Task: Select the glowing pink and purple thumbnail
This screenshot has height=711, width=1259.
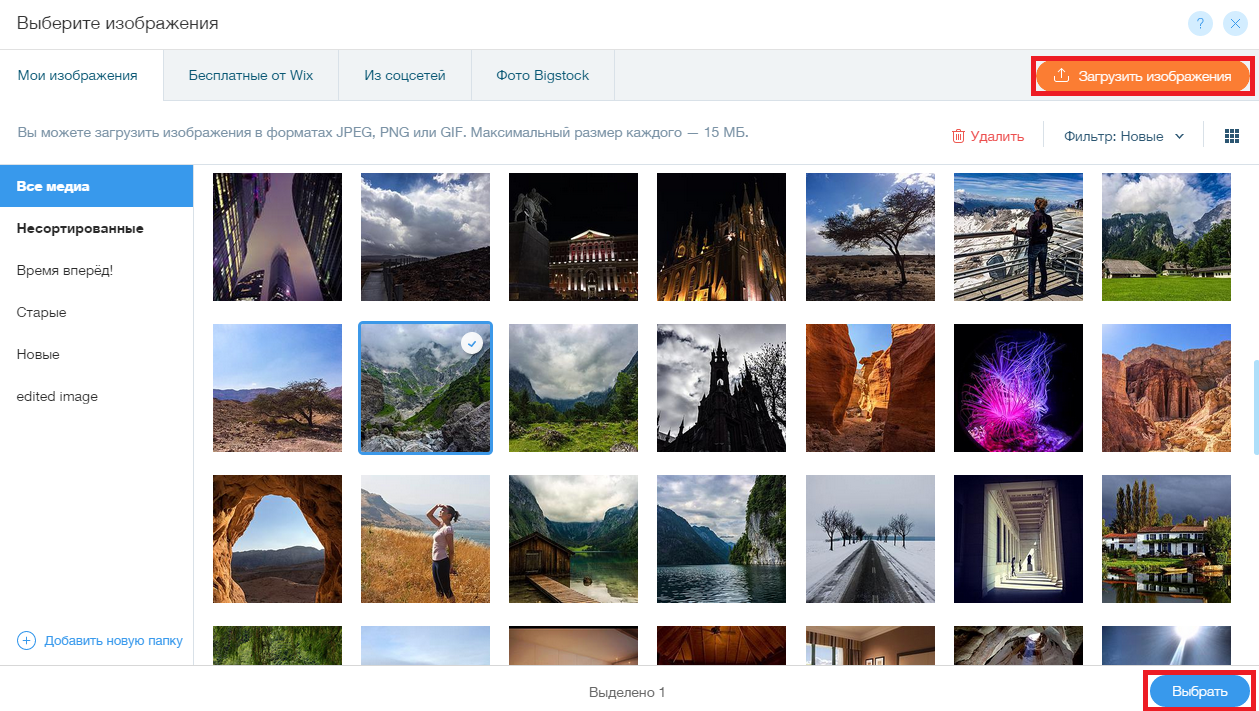Action: click(1018, 388)
